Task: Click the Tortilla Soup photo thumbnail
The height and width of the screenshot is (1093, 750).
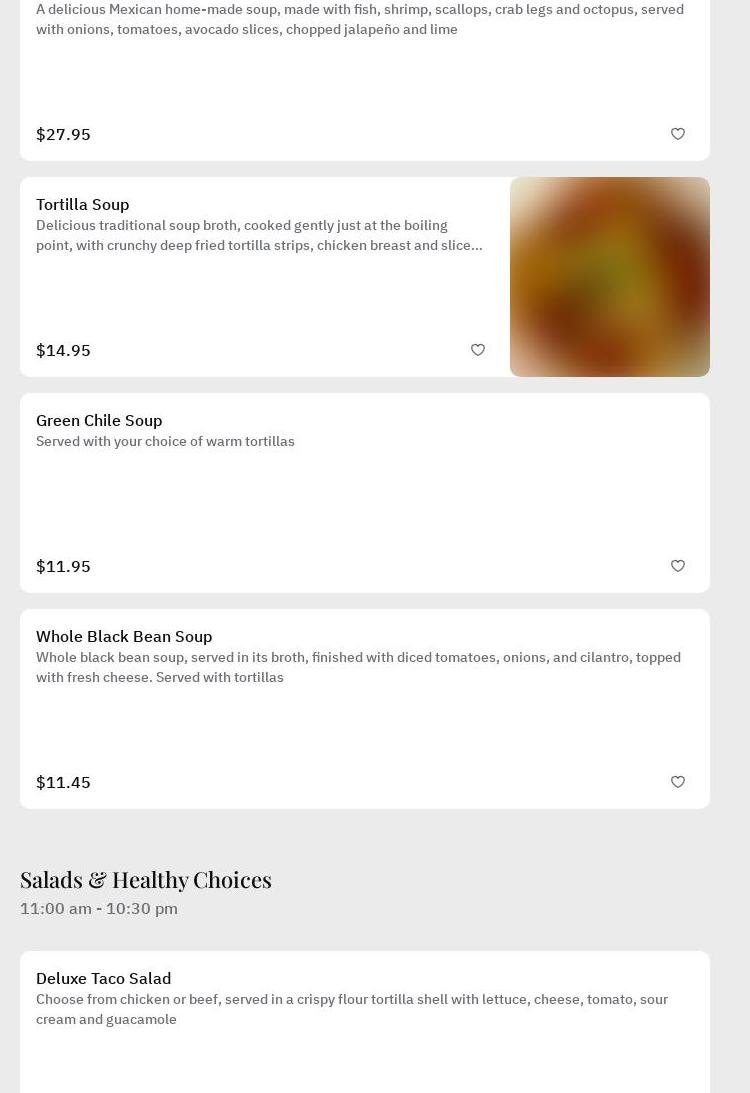Action: (610, 277)
